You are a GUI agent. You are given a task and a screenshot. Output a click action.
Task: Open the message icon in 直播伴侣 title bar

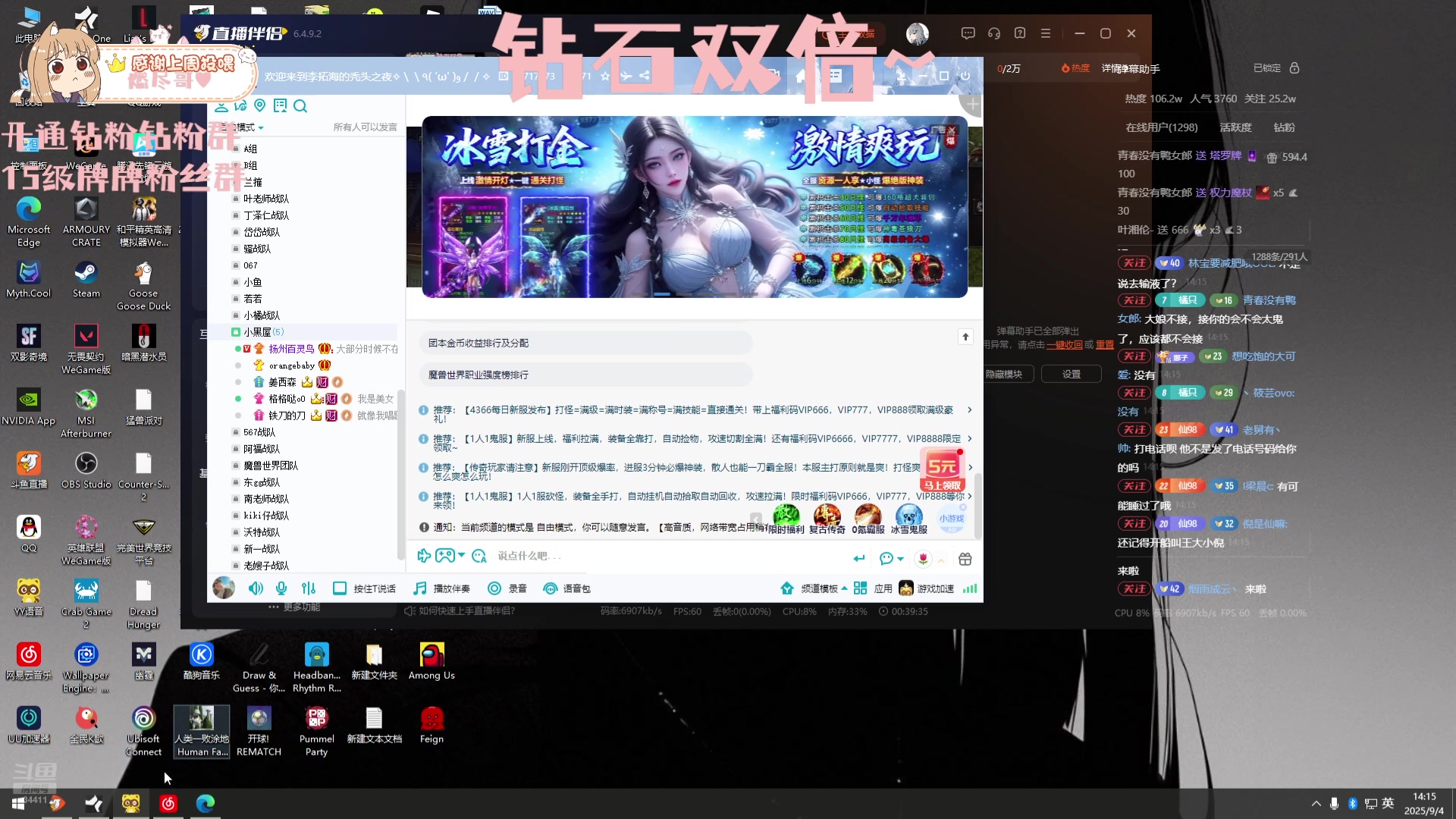[968, 33]
